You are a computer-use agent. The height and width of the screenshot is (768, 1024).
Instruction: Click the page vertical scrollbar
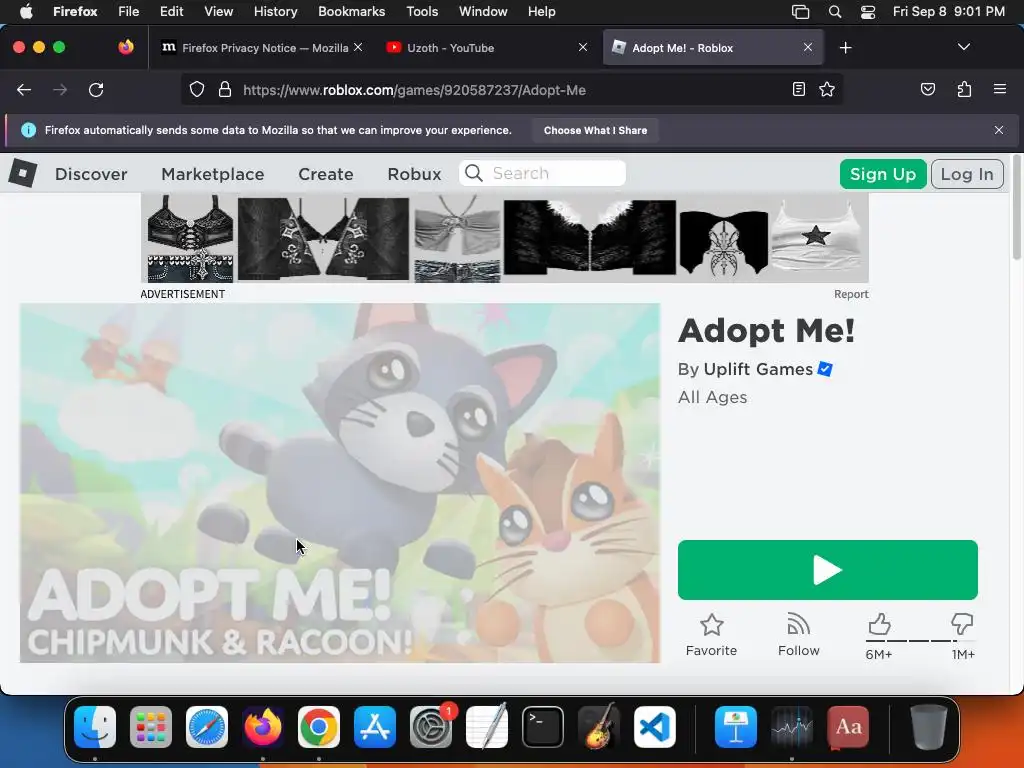[x=1016, y=206]
